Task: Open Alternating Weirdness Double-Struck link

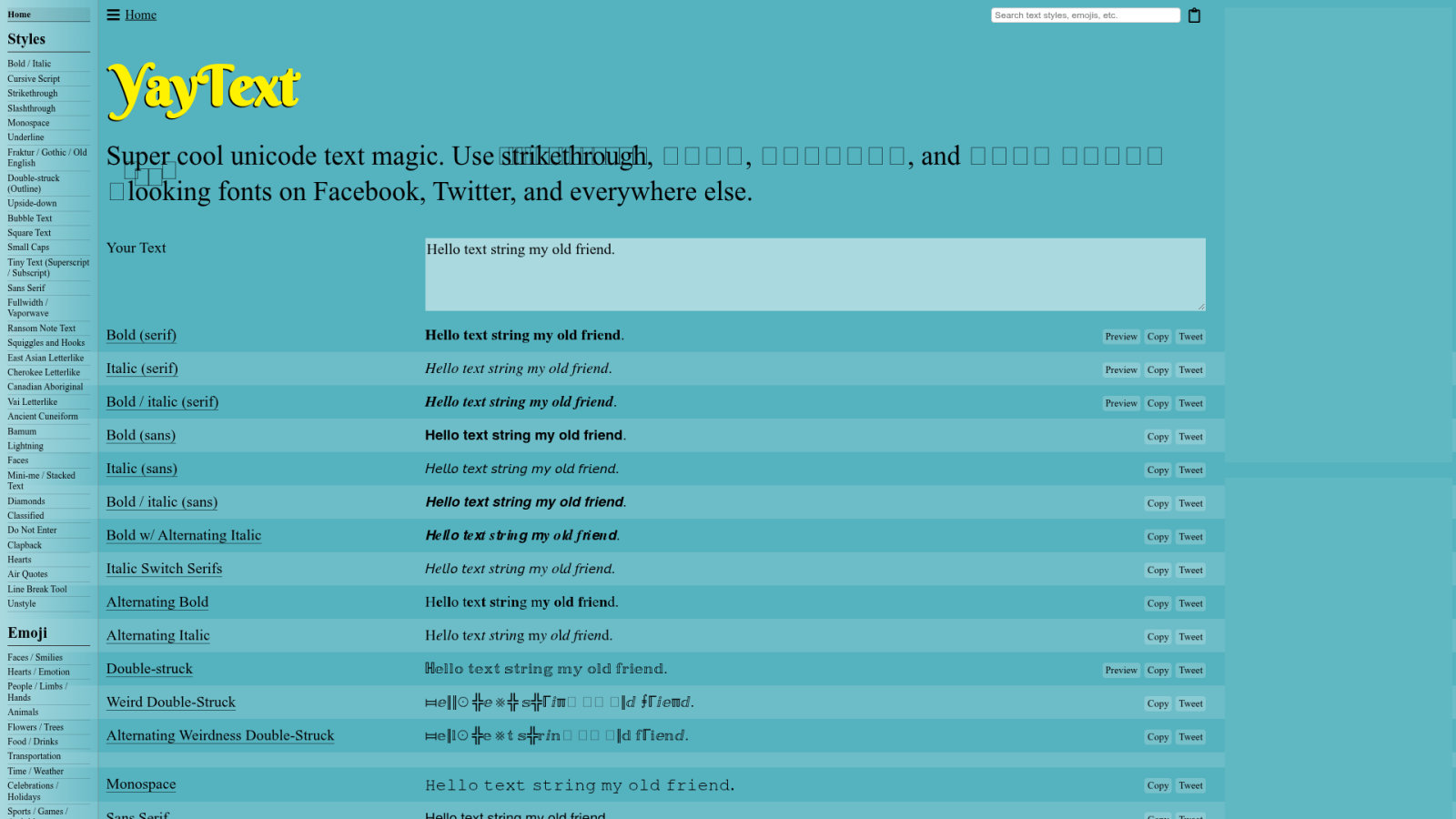Action: [220, 735]
